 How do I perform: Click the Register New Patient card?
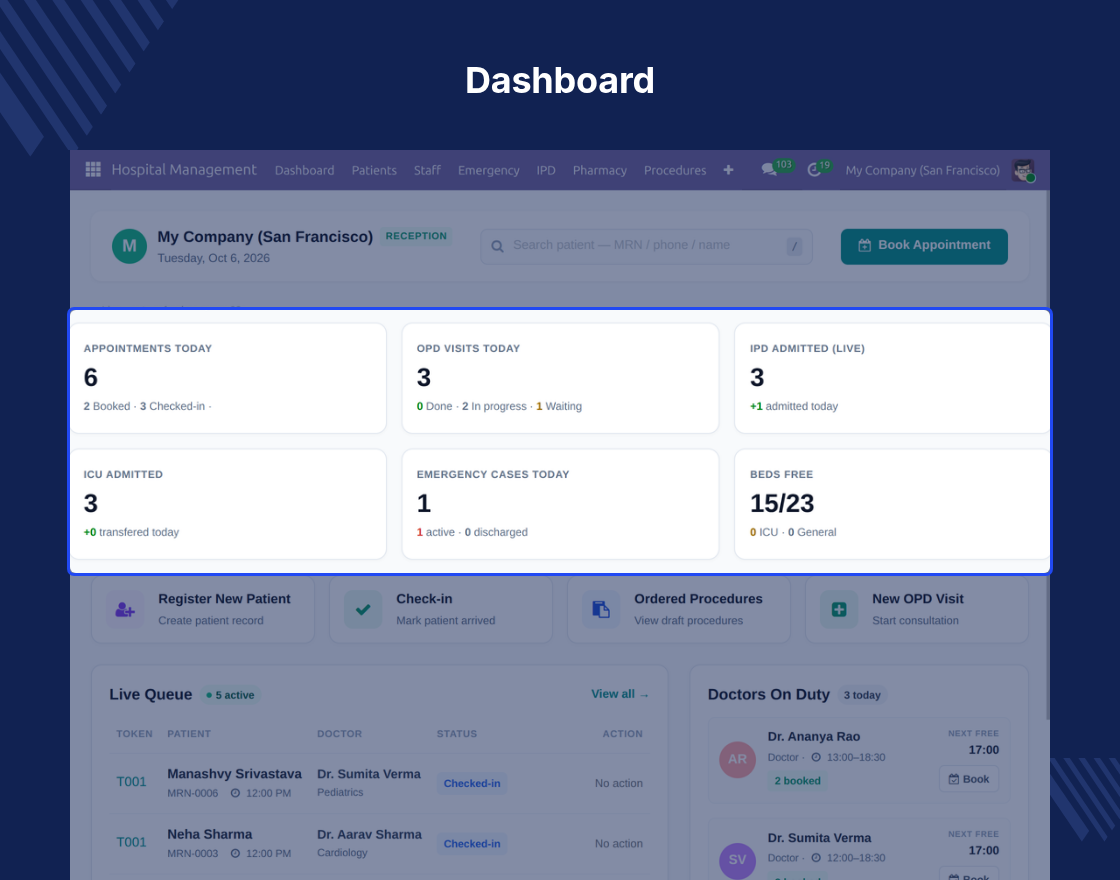pos(203,609)
